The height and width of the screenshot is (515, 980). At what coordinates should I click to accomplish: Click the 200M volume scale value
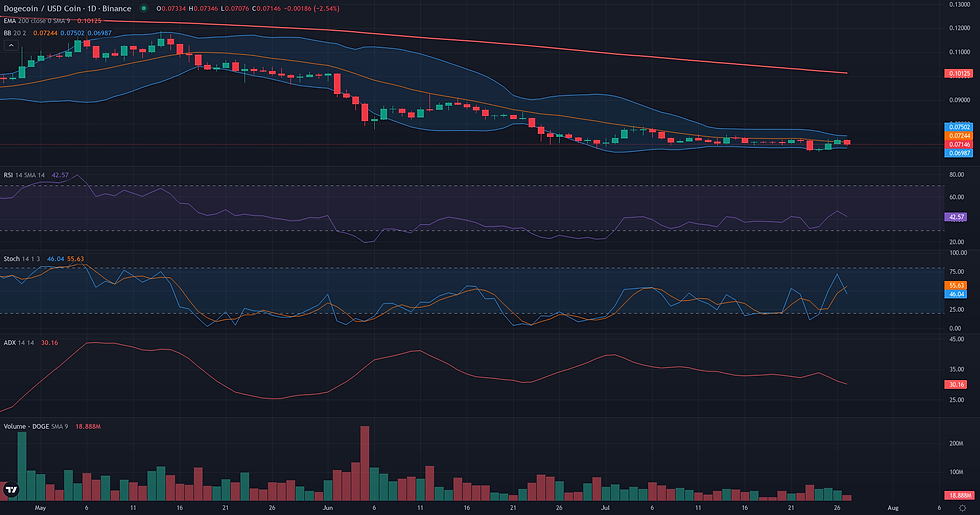pos(956,444)
